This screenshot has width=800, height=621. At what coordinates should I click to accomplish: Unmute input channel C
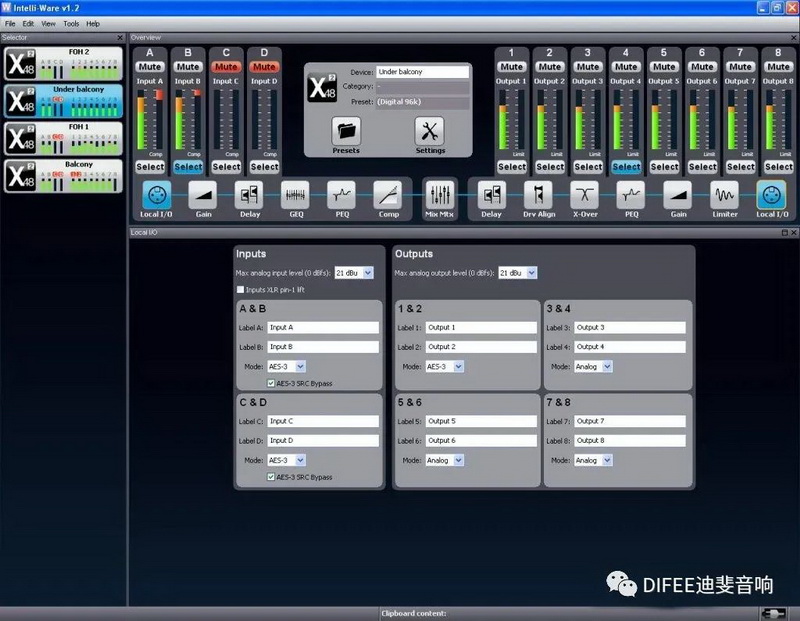(x=226, y=67)
